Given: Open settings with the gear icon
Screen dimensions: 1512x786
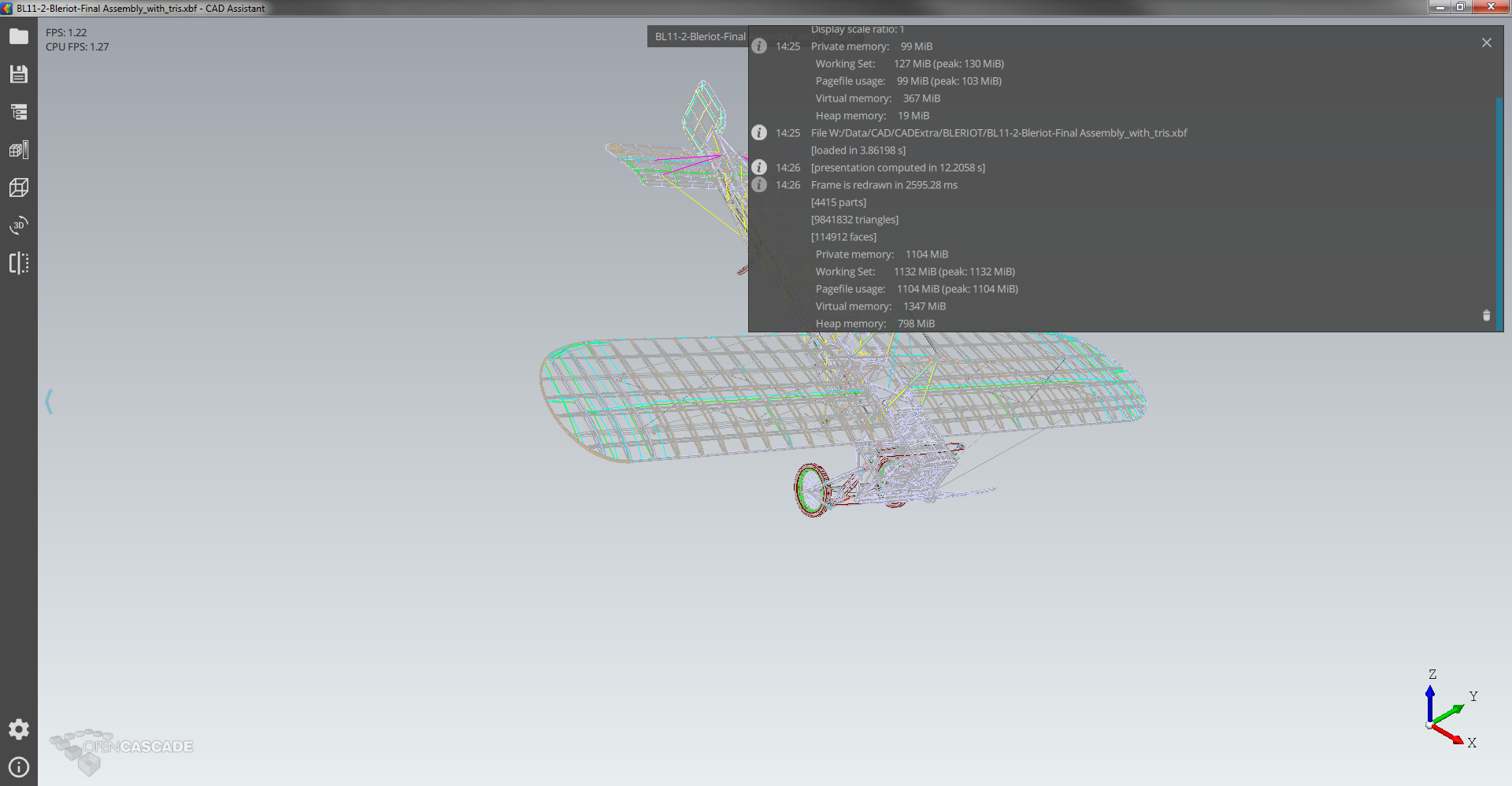Looking at the screenshot, I should (x=19, y=729).
